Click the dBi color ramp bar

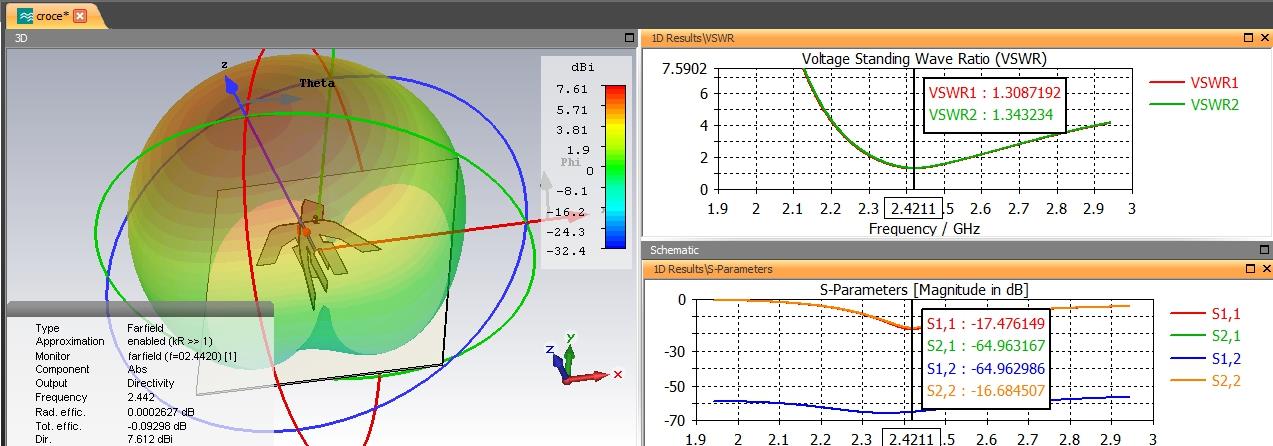(x=614, y=166)
